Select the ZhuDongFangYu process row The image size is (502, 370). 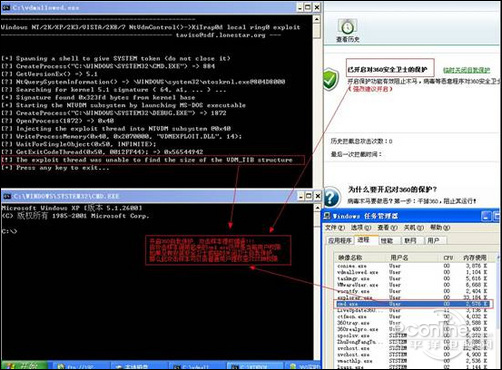tap(412, 342)
